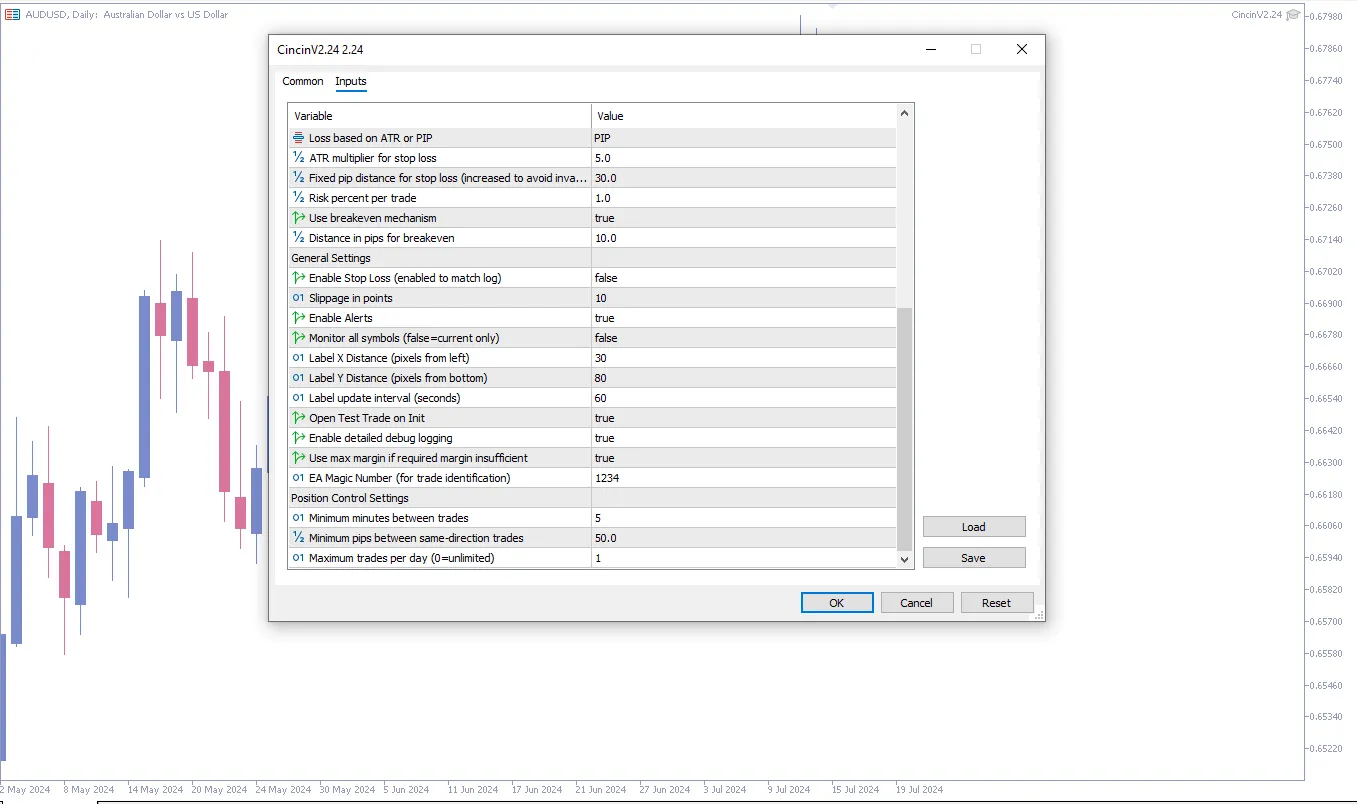Image resolution: width=1357 pixels, height=804 pixels.
Task: Toggle the Open Test Trade on Init value
Action: pos(742,418)
